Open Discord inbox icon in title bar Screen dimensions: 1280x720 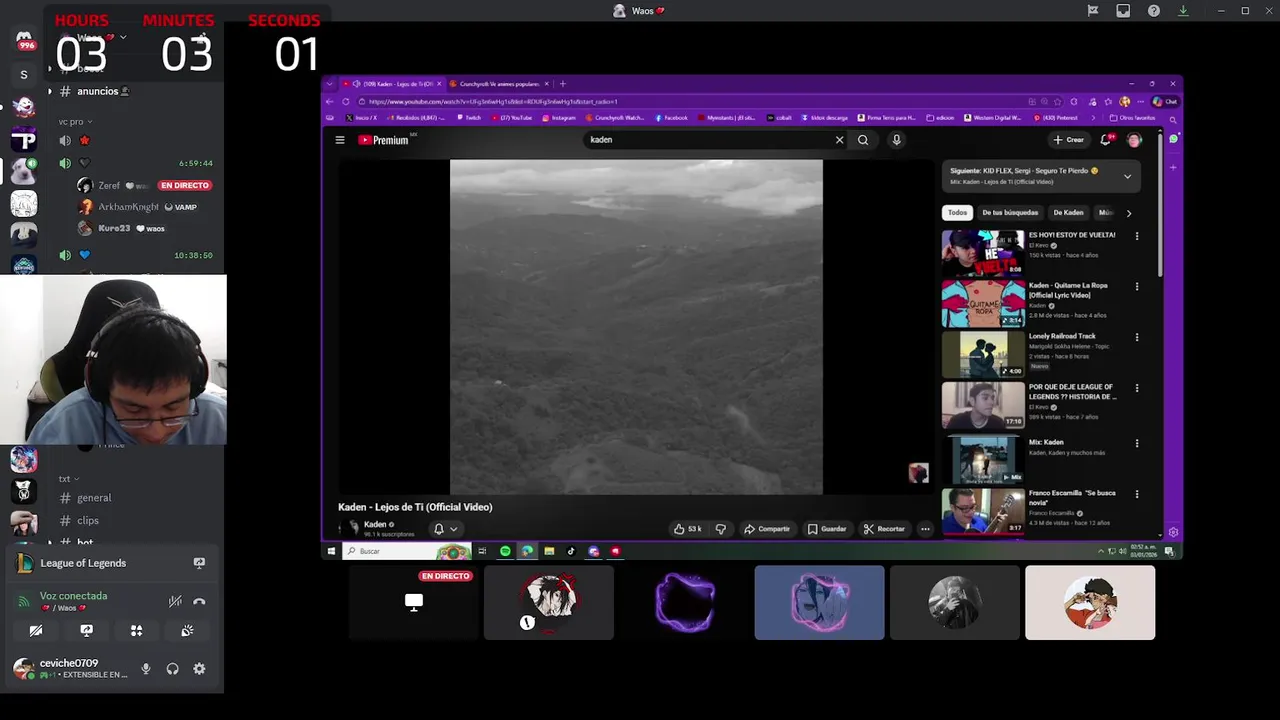click(1123, 11)
